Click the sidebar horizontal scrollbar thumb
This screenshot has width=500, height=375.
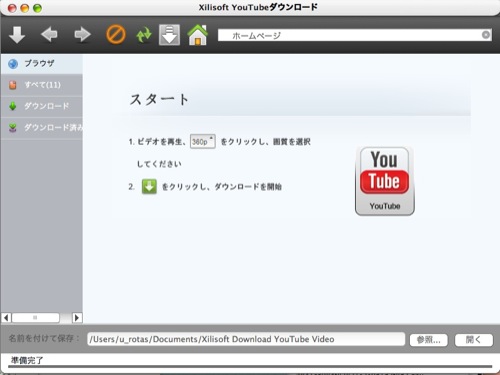click(x=36, y=317)
